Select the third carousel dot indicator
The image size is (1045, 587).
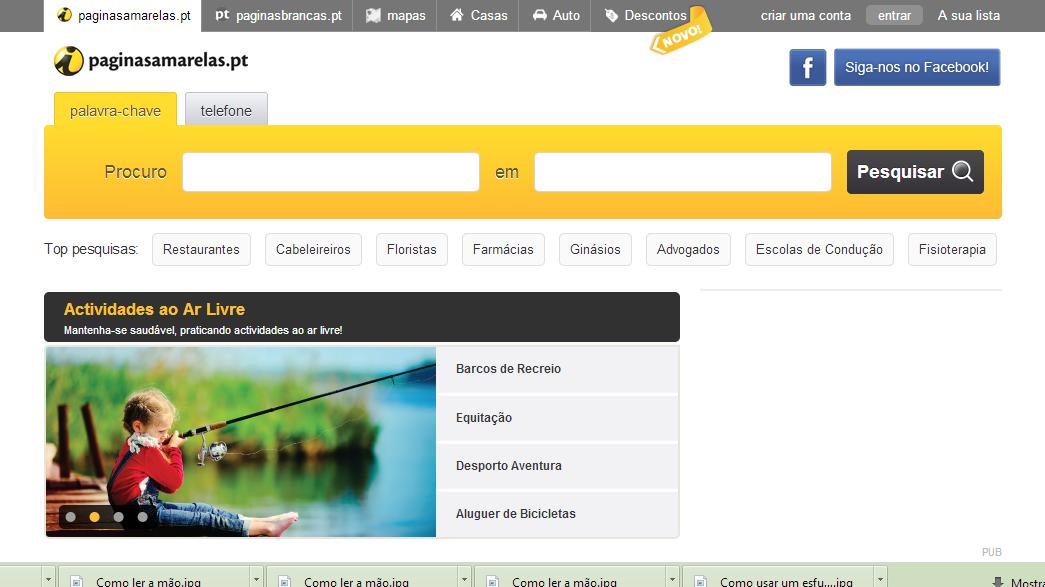[119, 517]
